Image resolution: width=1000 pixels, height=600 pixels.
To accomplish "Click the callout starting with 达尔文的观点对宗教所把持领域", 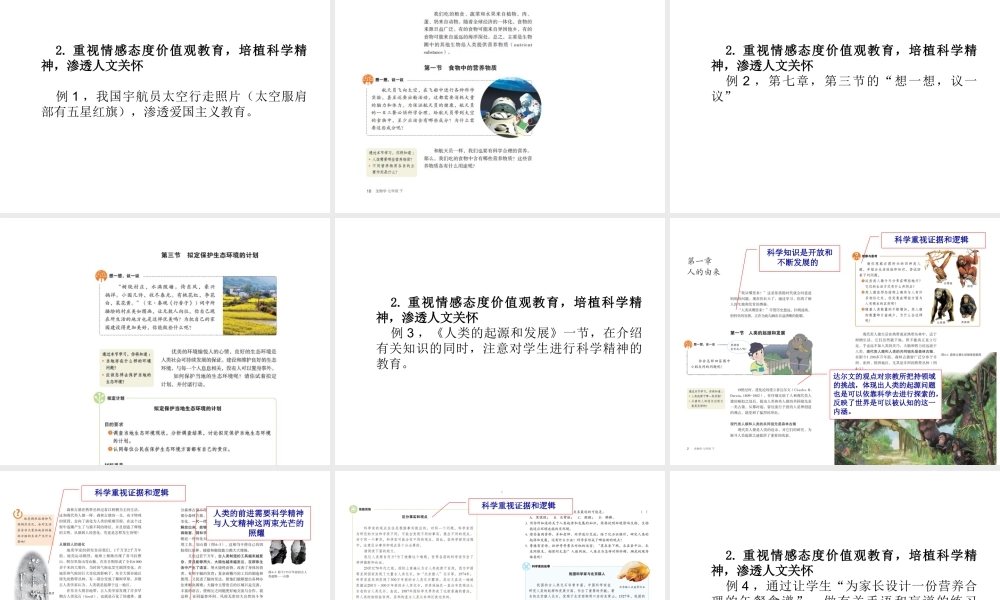I will 885,394.
